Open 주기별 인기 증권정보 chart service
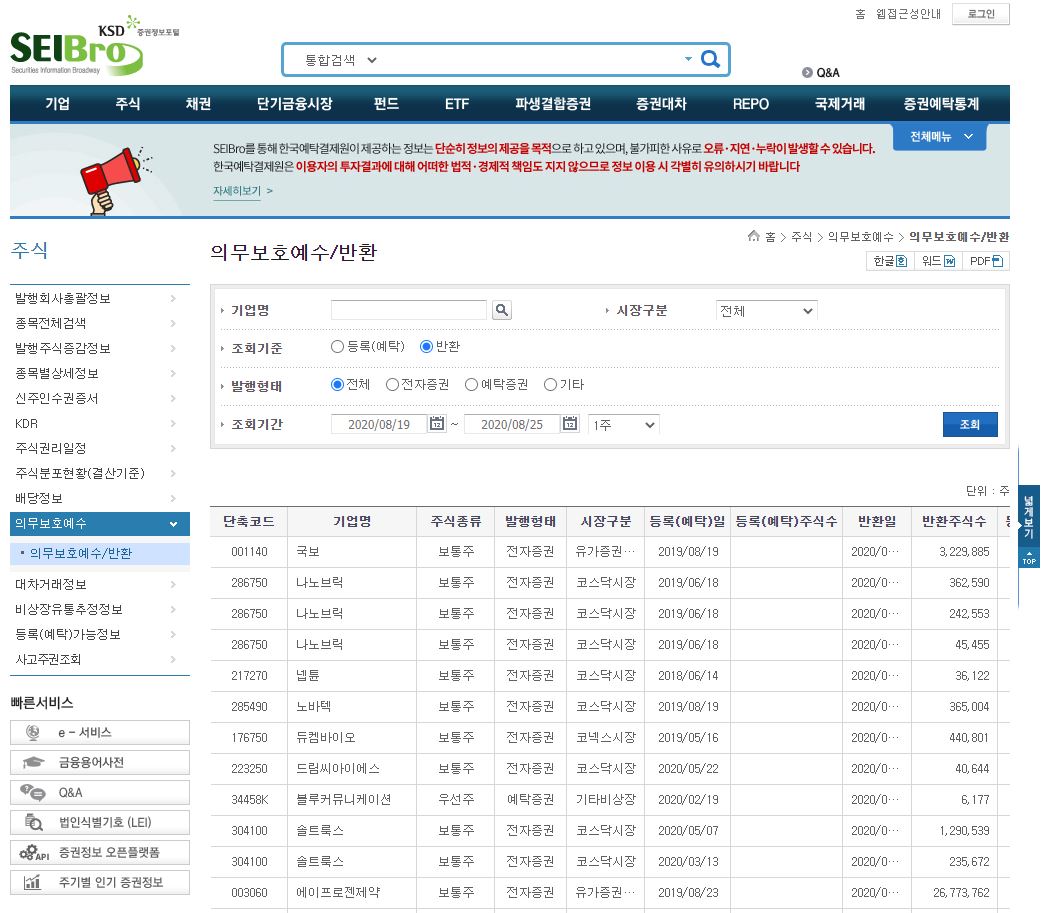 tap(100, 883)
